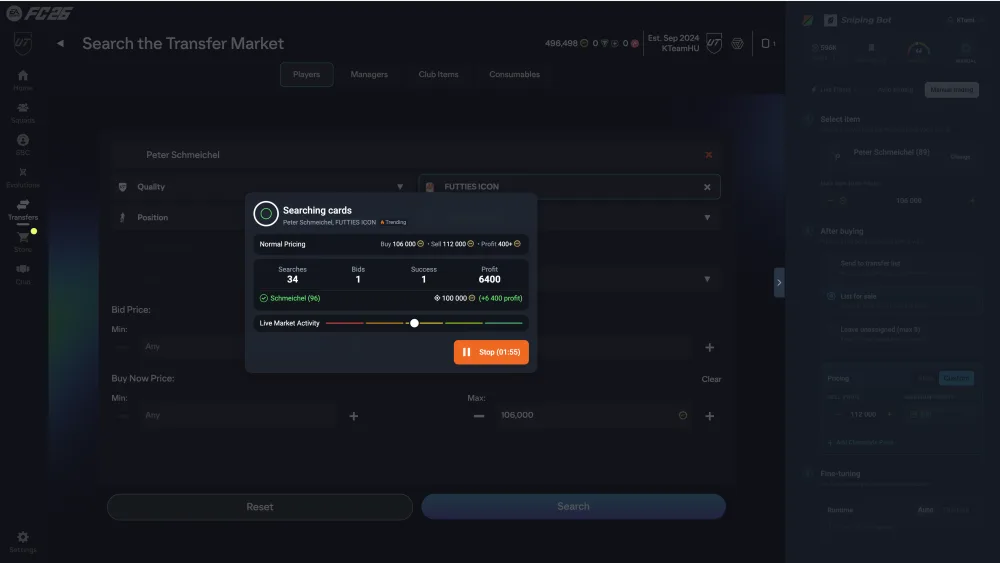Click the EA FC25 logo
This screenshot has width=1000, height=563.
coord(40,13)
